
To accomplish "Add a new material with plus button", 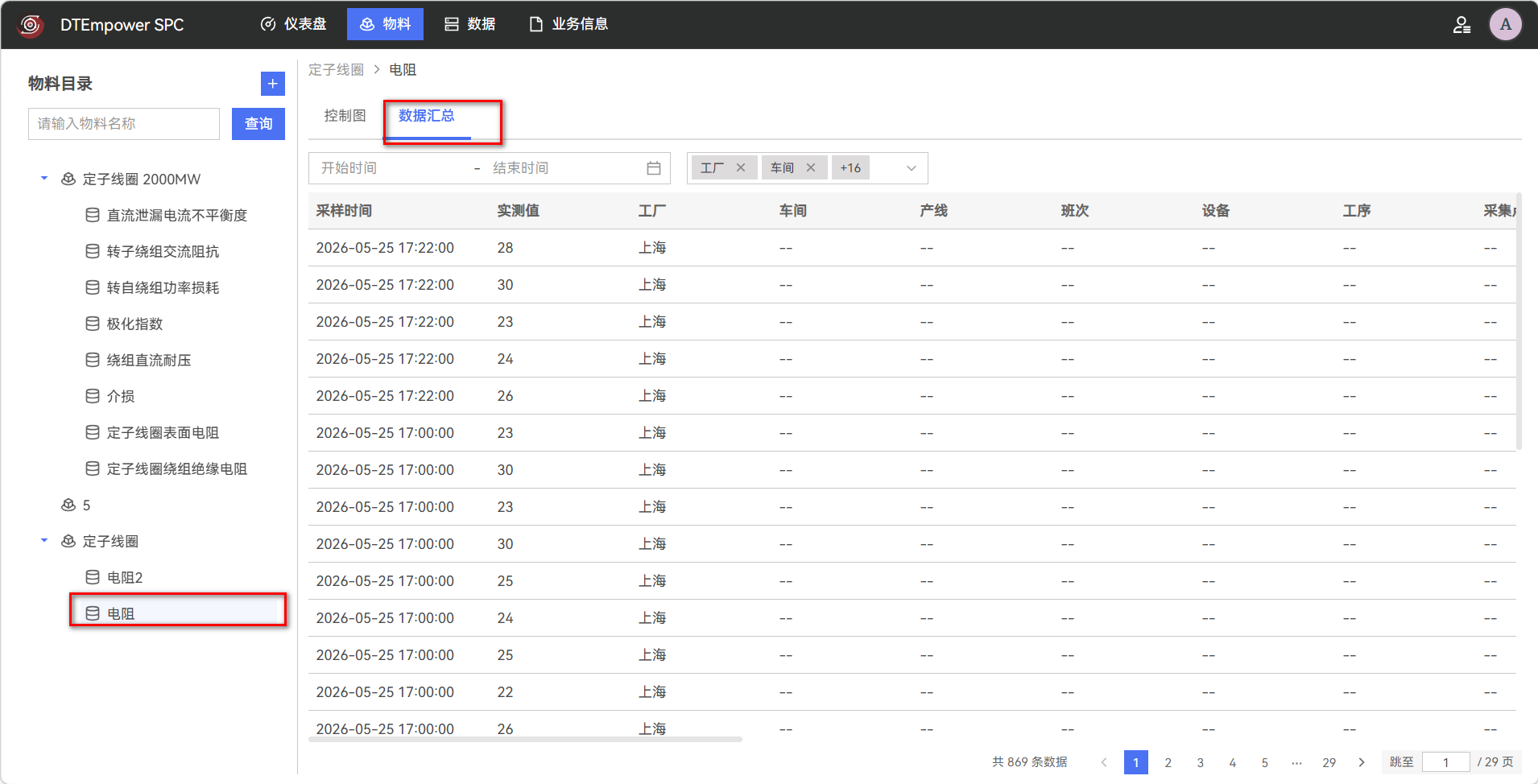I will click(x=272, y=84).
